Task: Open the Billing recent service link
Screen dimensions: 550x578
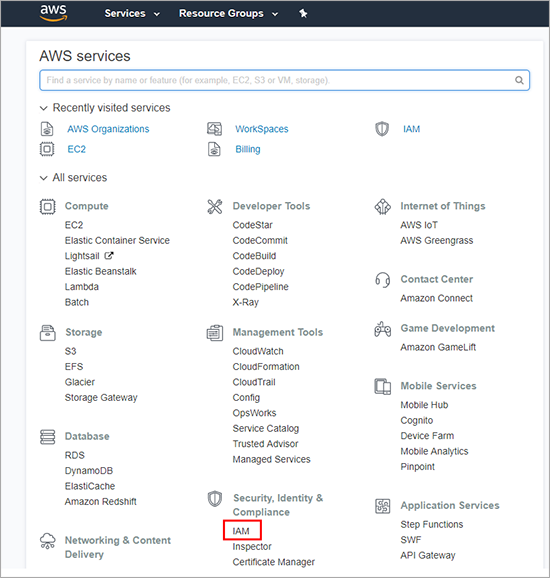Action: pyautogui.click(x=248, y=149)
